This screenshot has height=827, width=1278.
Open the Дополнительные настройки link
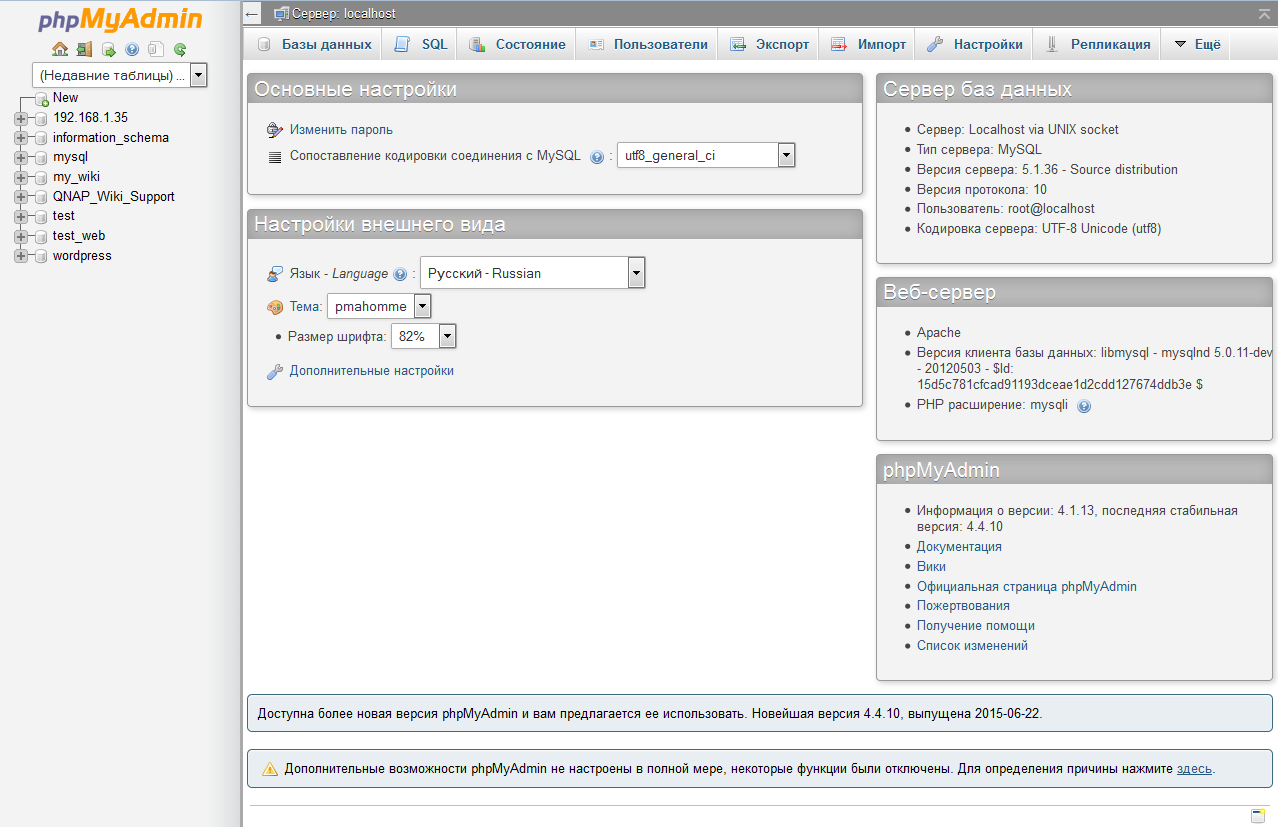point(372,371)
